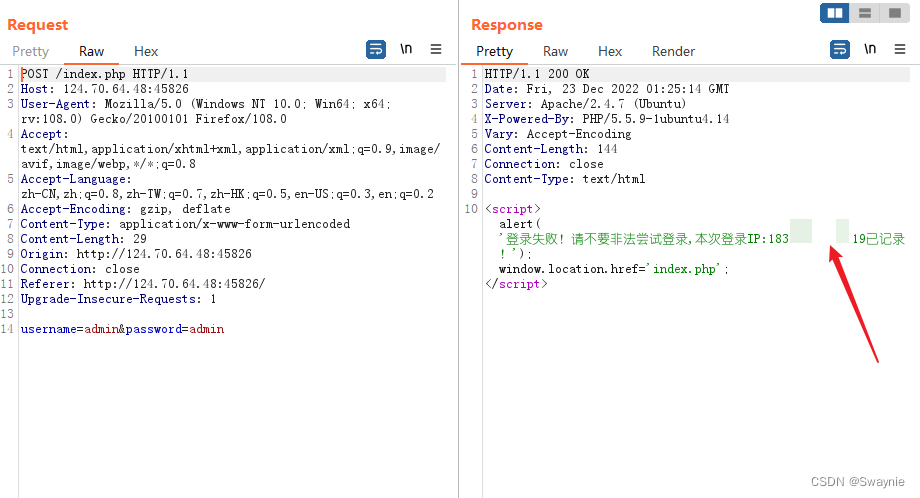Image resolution: width=920 pixels, height=498 pixels.
Task: Click the Content-Type: text/html header
Action: point(564,179)
